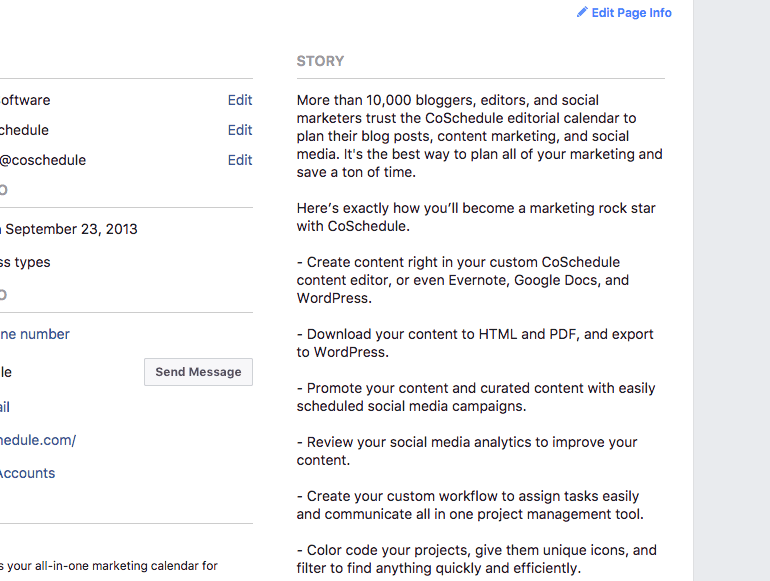This screenshot has height=581, width=770.
Task: Click the paragraph starting 'More than 10,000 bloggers'
Action: [x=479, y=136]
